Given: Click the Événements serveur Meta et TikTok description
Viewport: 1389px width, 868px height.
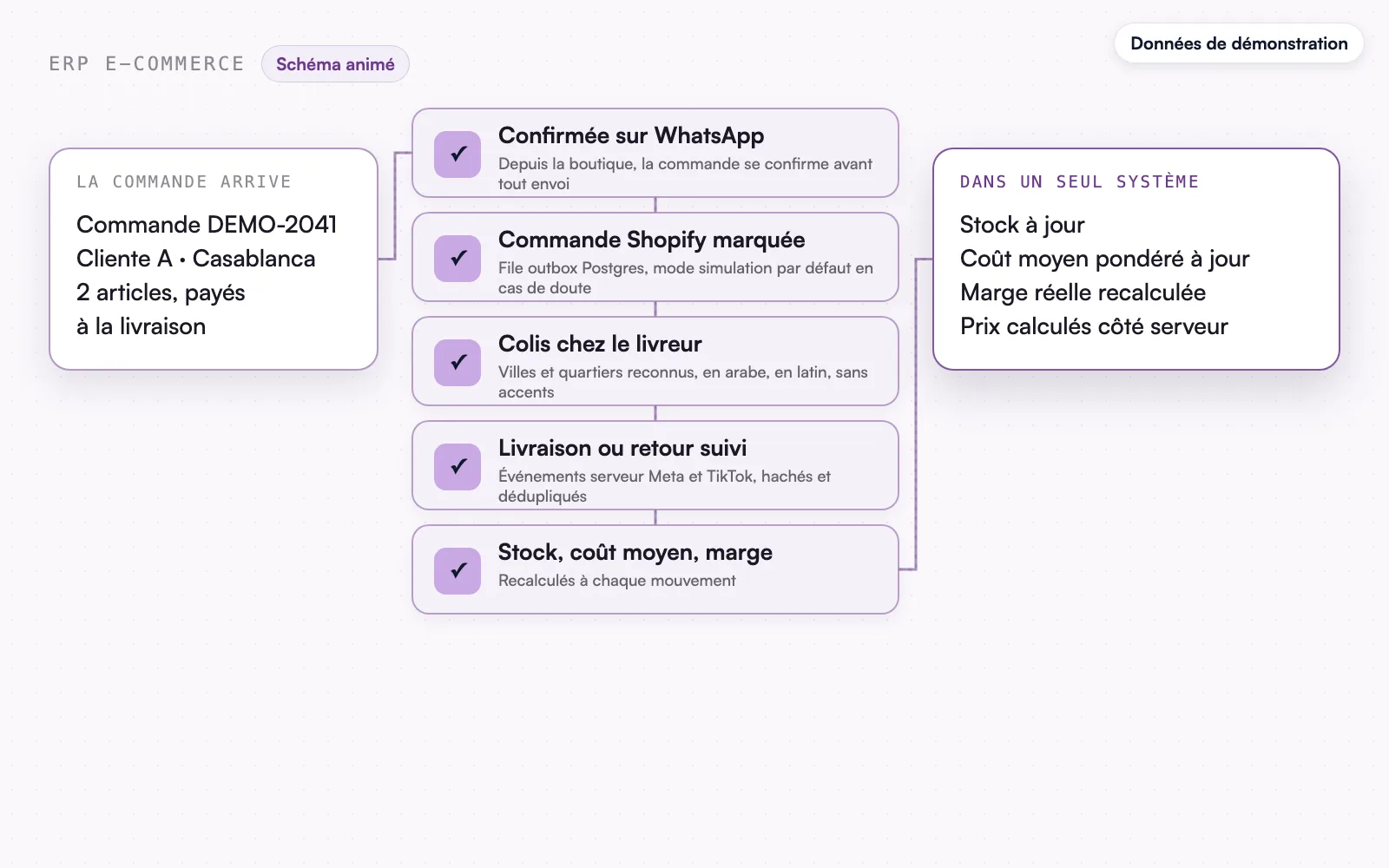Looking at the screenshot, I should click(664, 486).
